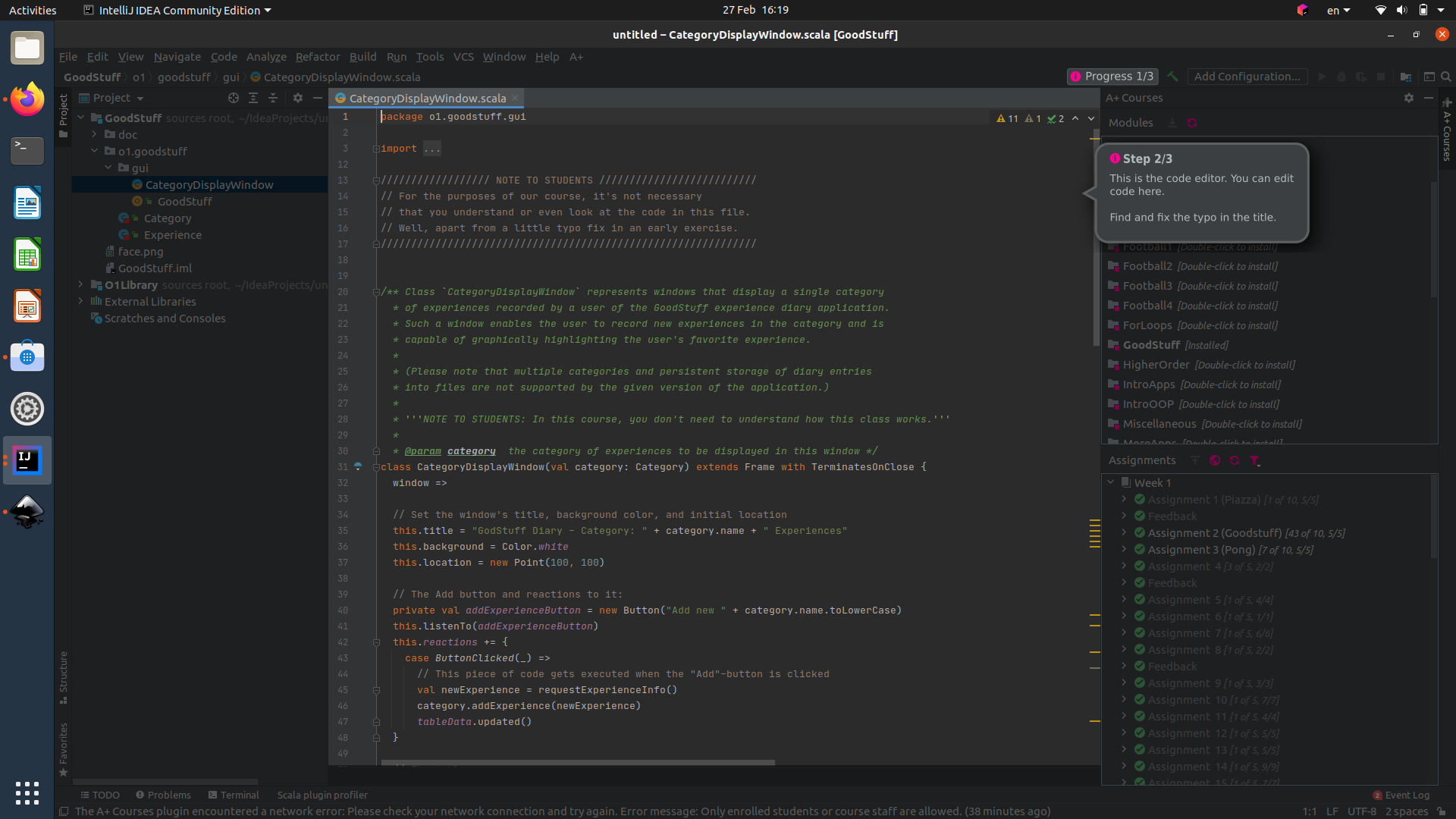
Task: Open the Refactor menu
Action: coord(317,57)
